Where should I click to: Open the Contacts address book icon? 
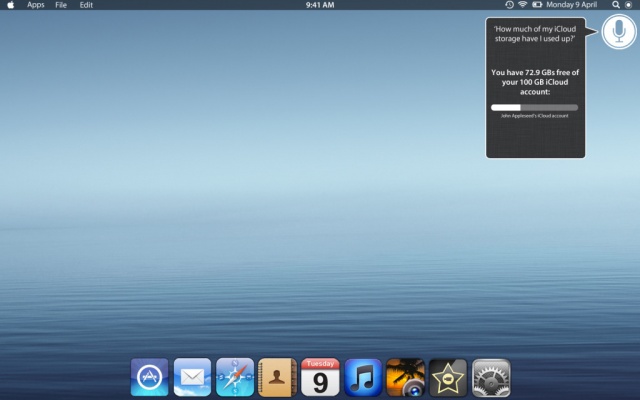(277, 377)
